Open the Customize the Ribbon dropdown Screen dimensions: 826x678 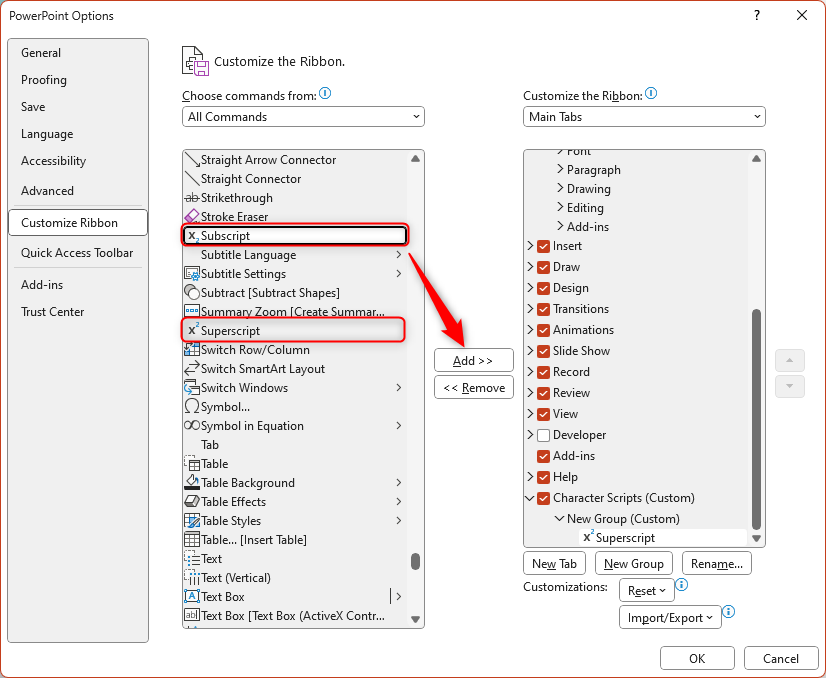point(643,116)
